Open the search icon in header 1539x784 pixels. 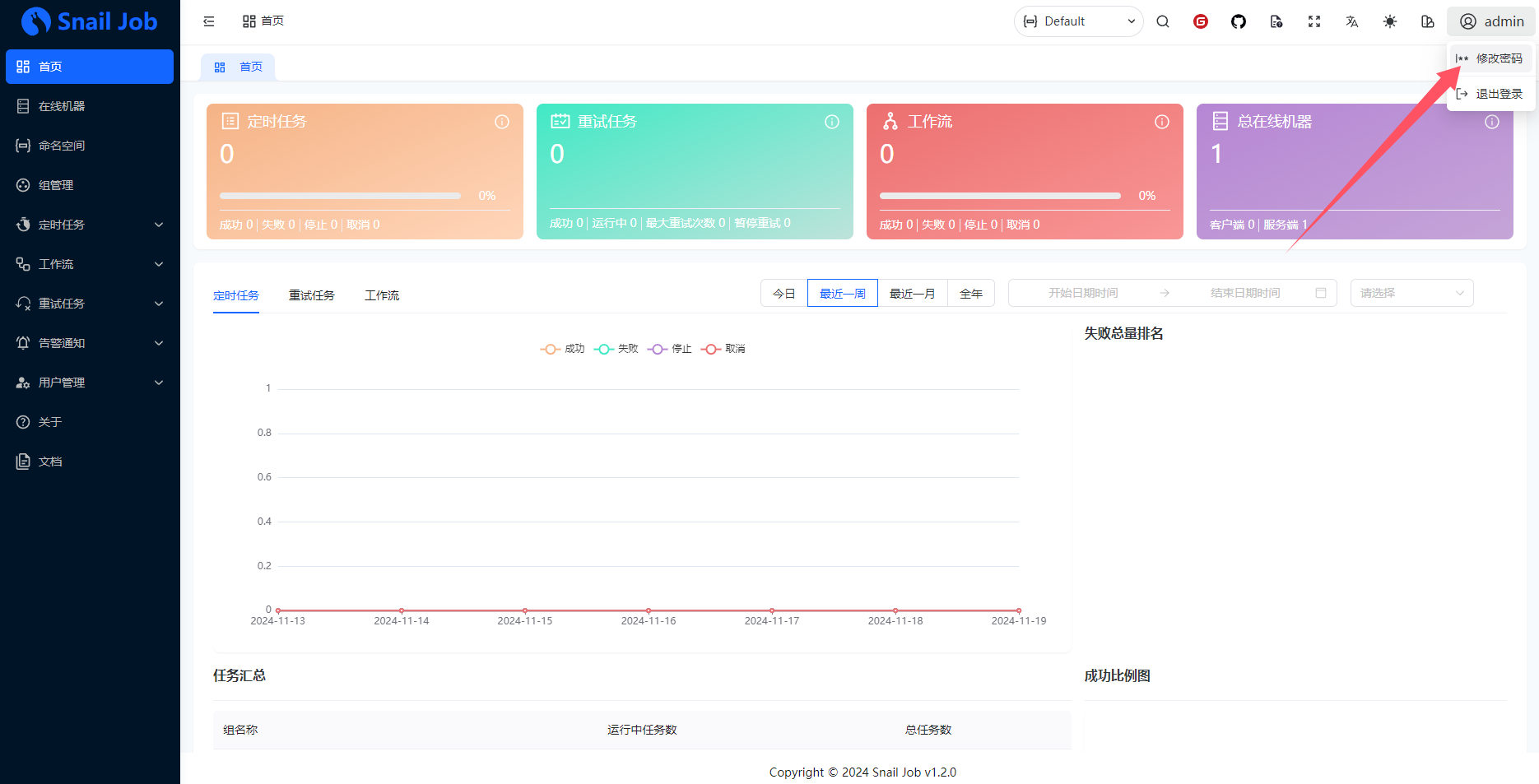pyautogui.click(x=1162, y=21)
